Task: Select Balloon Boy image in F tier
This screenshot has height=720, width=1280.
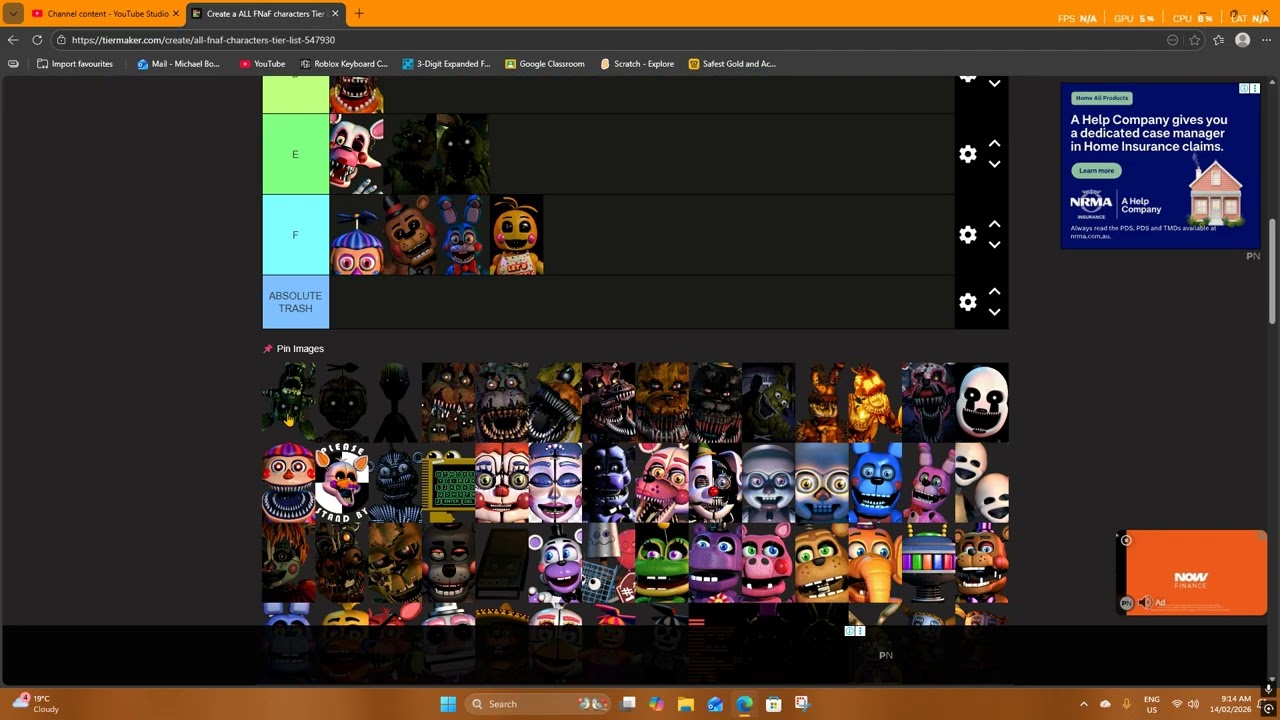Action: pyautogui.click(x=356, y=235)
